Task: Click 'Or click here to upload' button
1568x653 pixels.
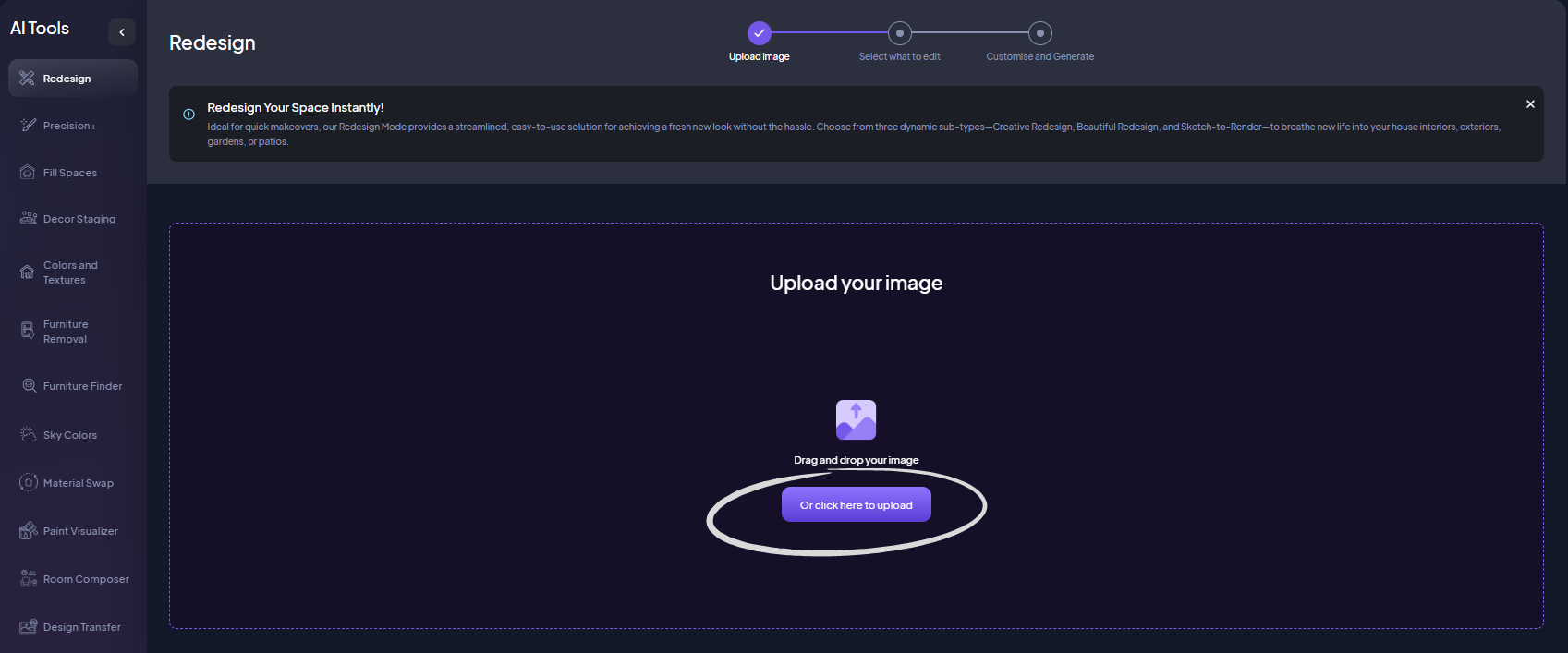Action: pos(856,505)
